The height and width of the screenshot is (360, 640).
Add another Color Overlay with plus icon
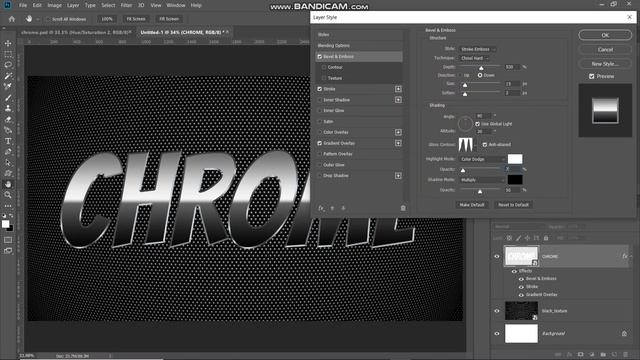point(398,132)
